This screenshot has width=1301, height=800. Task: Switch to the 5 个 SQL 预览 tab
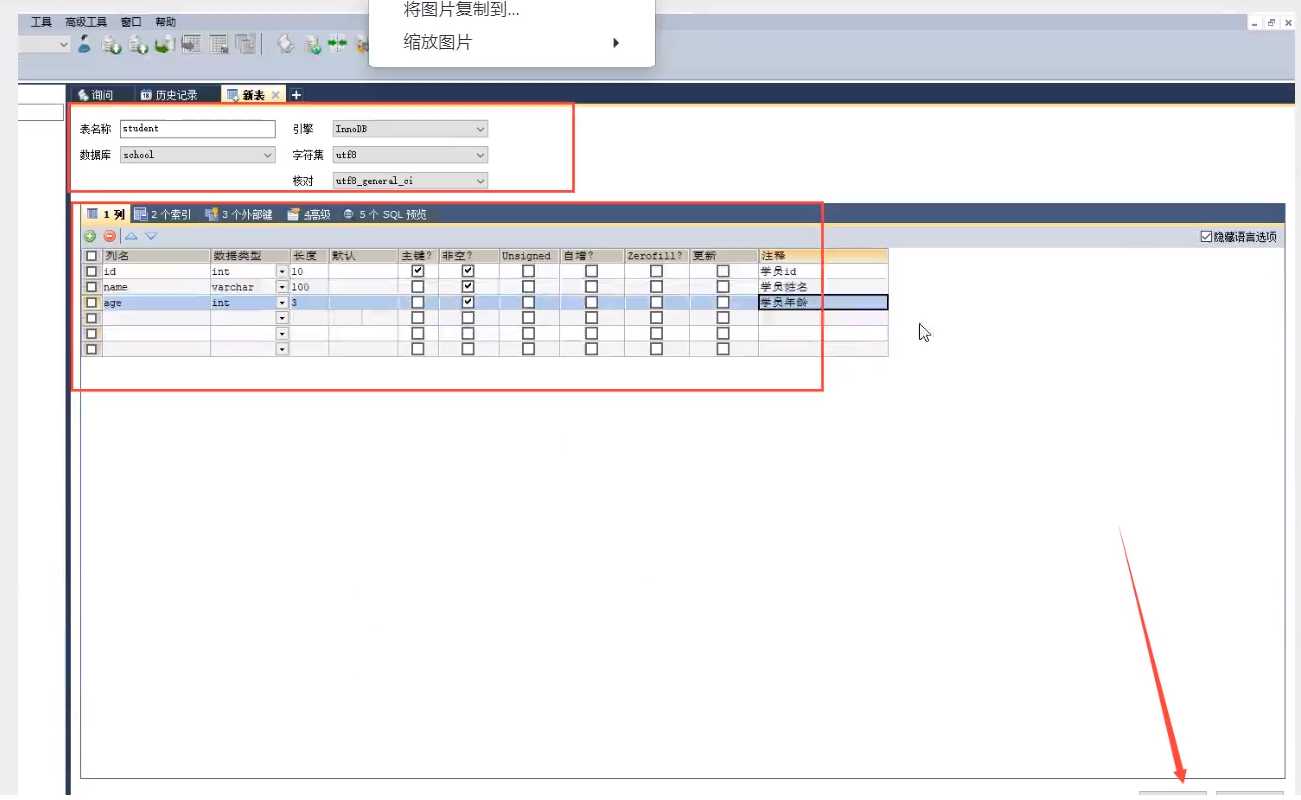coord(386,214)
